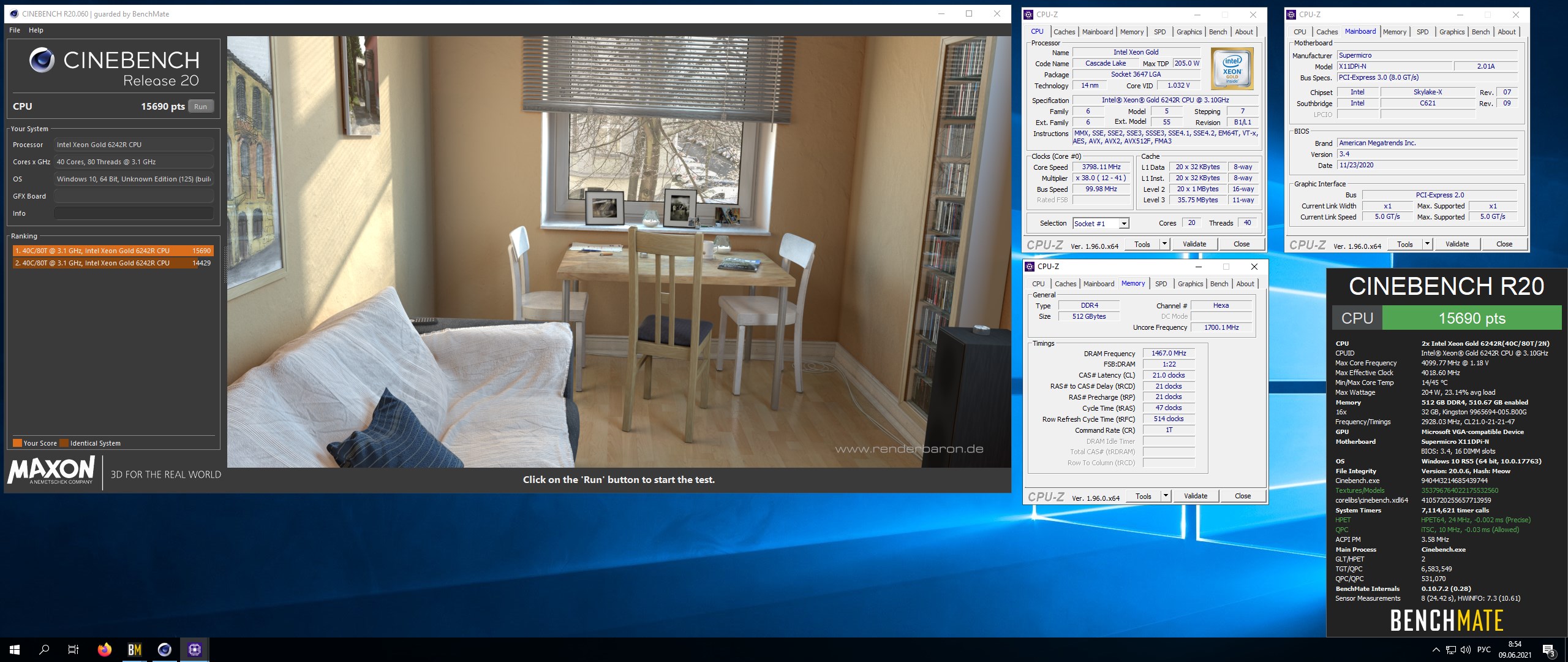The width and height of the screenshot is (1568, 662).
Task: Switch to Mainboard tab in CPU window
Action: point(1098,32)
